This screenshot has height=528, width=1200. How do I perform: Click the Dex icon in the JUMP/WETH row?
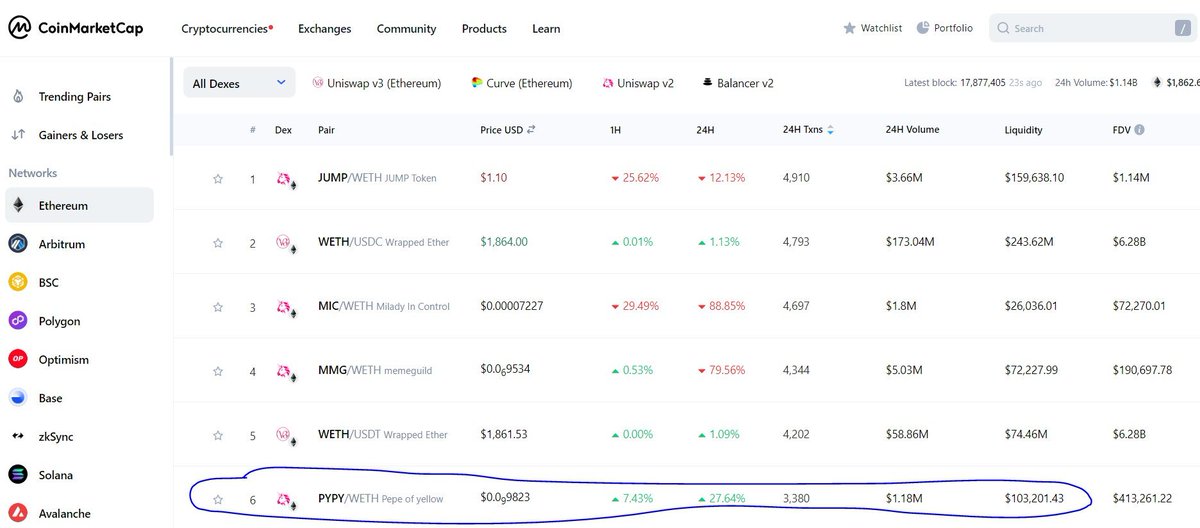pyautogui.click(x=286, y=180)
